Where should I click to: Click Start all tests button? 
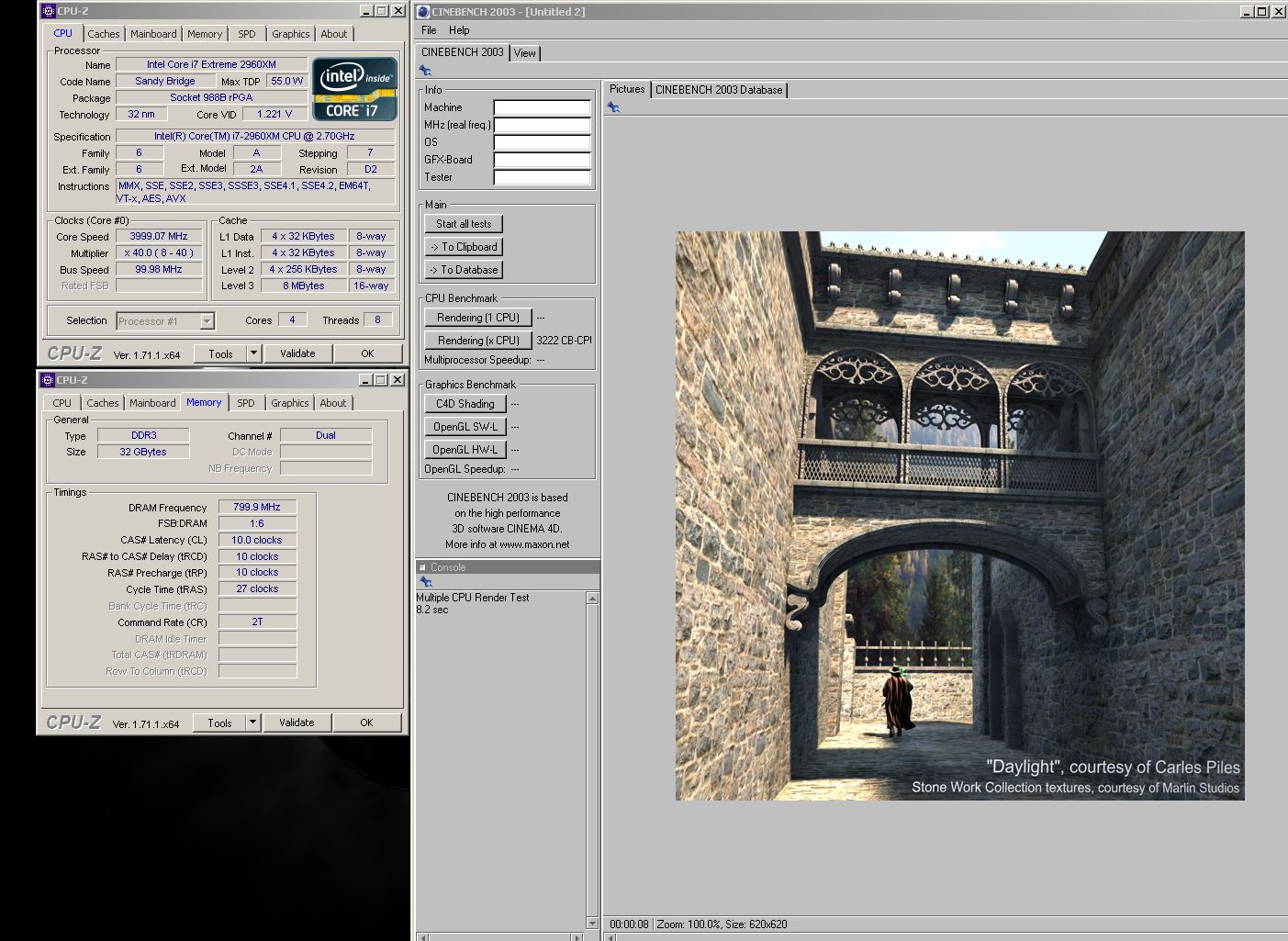pos(464,224)
